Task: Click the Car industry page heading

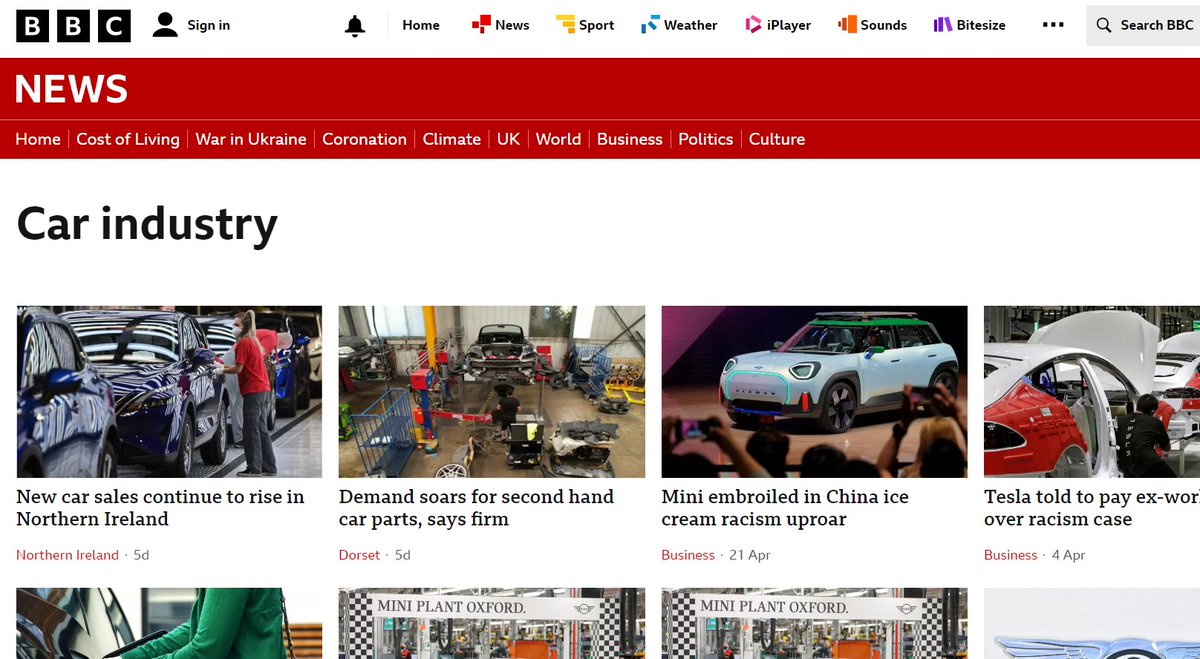Action: click(x=147, y=224)
